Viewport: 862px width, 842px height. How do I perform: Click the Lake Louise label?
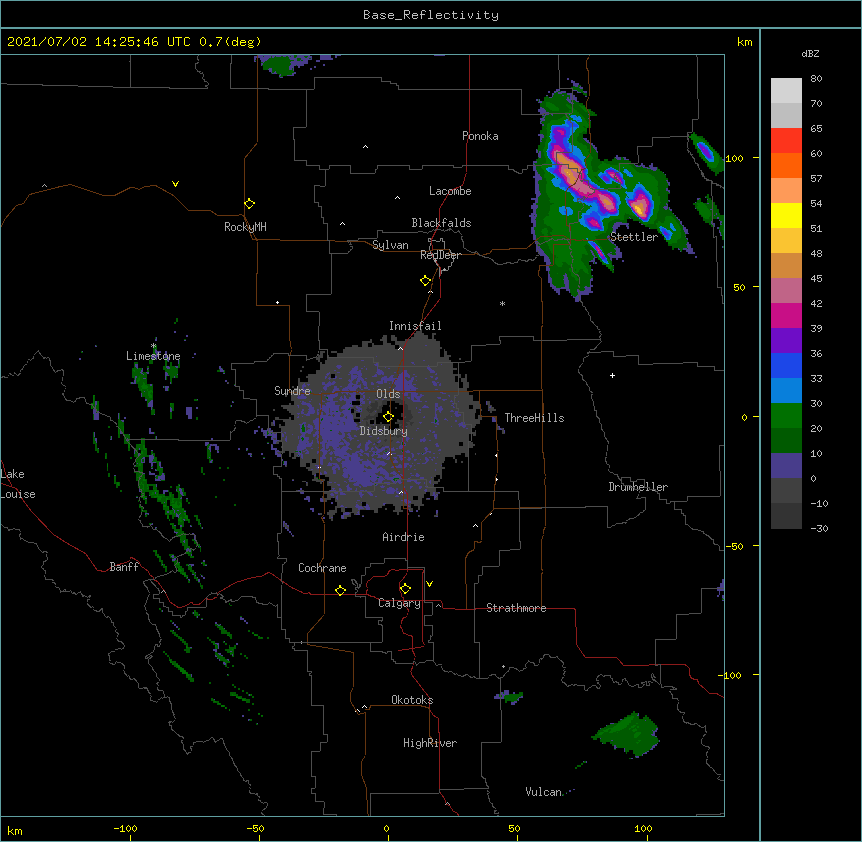18,484
